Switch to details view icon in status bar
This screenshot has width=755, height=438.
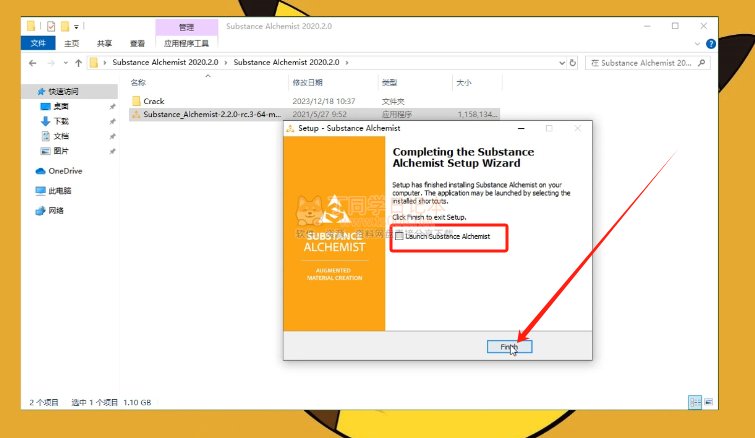[695, 402]
